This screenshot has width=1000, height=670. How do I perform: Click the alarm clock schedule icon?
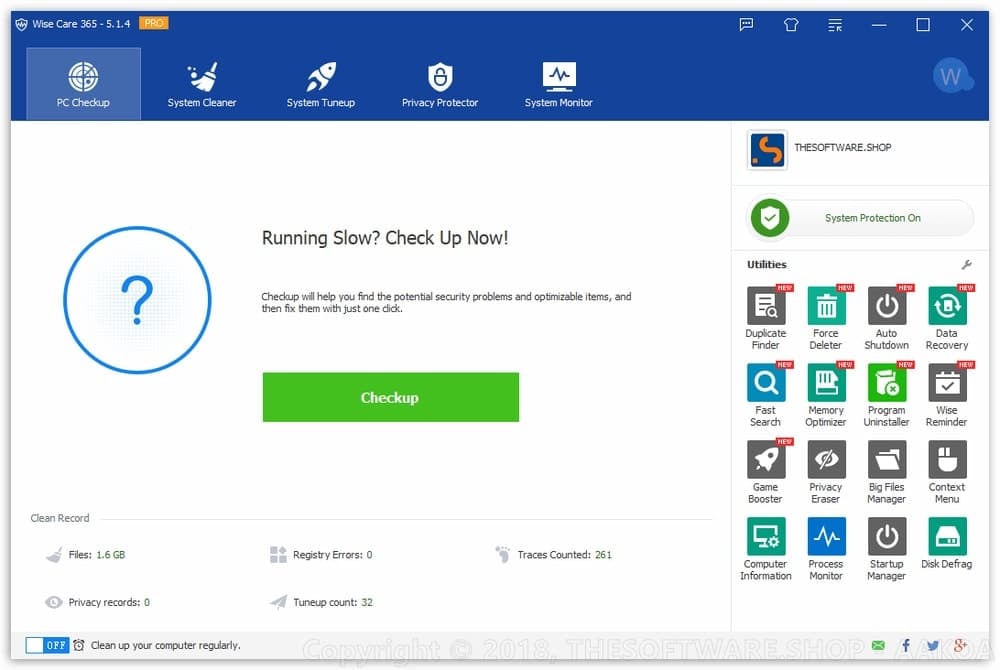(x=78, y=645)
